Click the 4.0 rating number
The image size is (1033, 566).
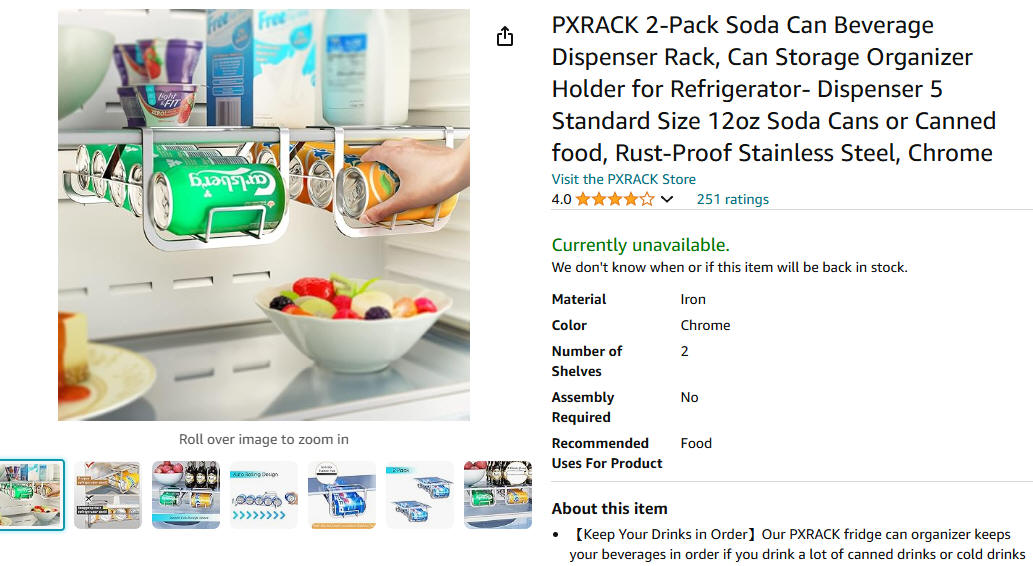561,199
